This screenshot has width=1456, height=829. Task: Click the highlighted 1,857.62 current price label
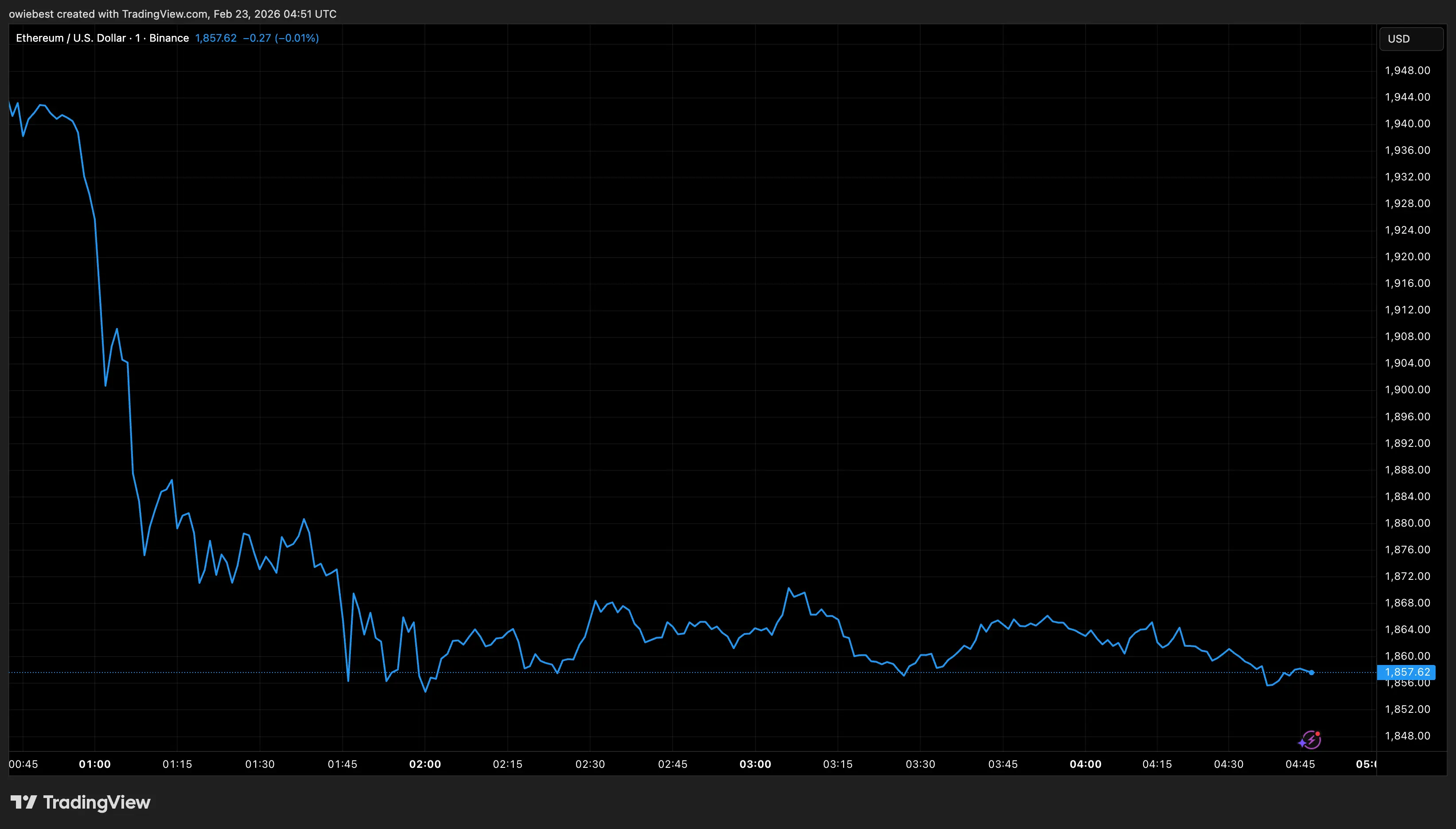[1406, 672]
